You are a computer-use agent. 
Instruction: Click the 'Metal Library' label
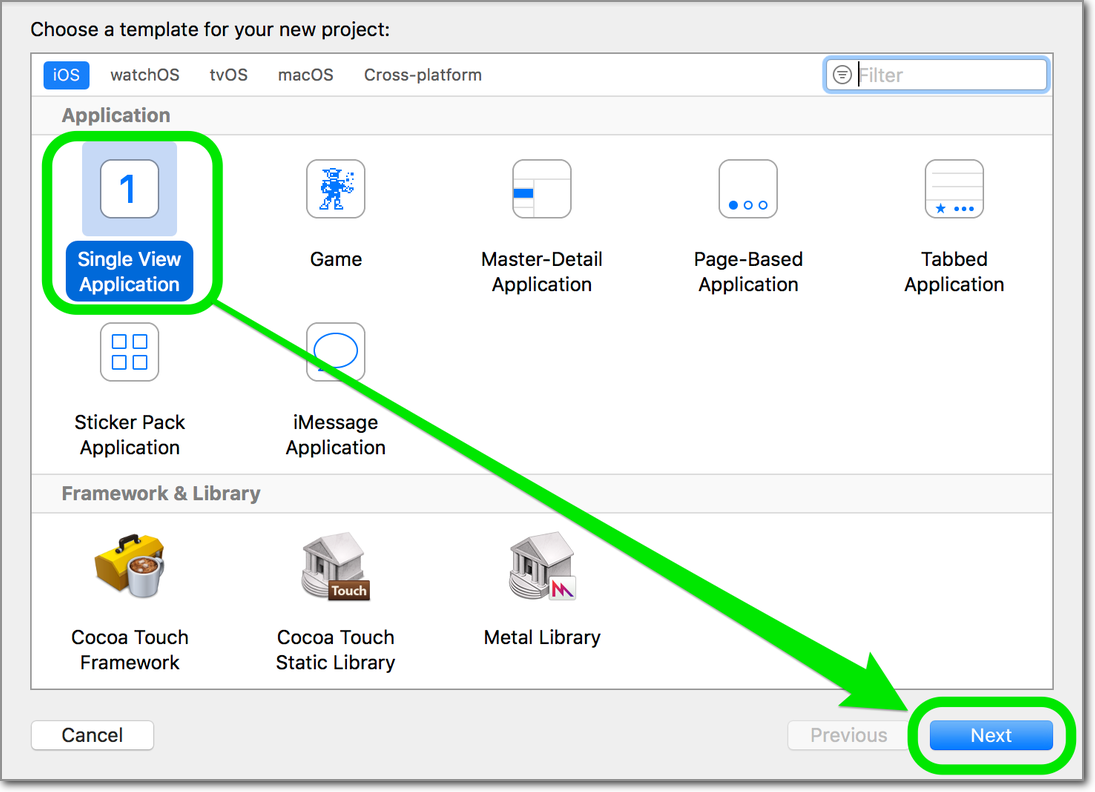tap(542, 637)
